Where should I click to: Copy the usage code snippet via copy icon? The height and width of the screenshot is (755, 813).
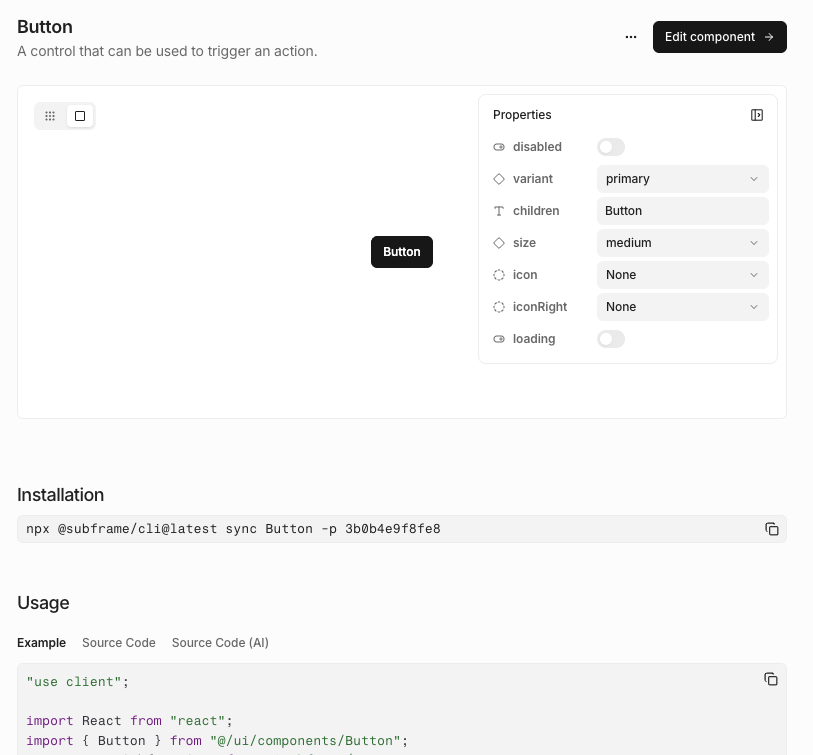[x=771, y=679]
